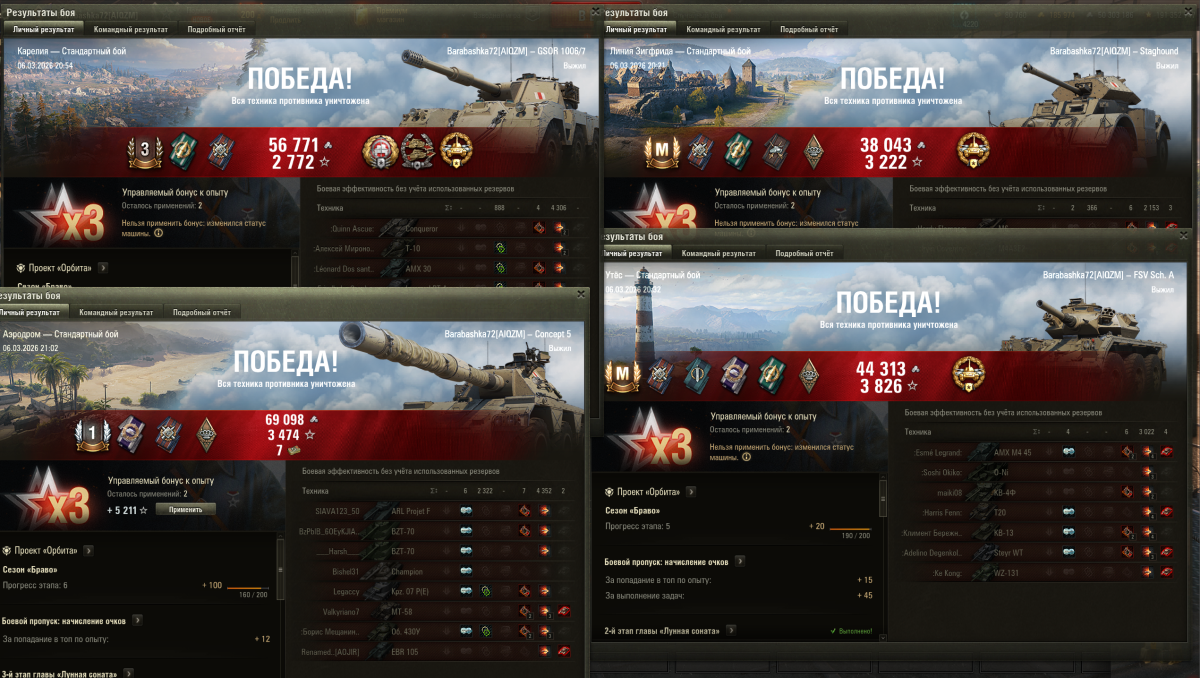Screen dimensions: 1200x678
Task: Expand 2-й этап главы «Лунная соната» arrow
Action: (x=731, y=631)
